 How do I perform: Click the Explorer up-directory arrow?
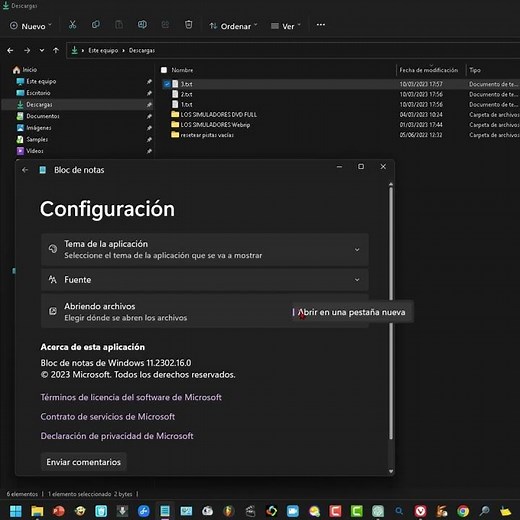tap(56, 50)
